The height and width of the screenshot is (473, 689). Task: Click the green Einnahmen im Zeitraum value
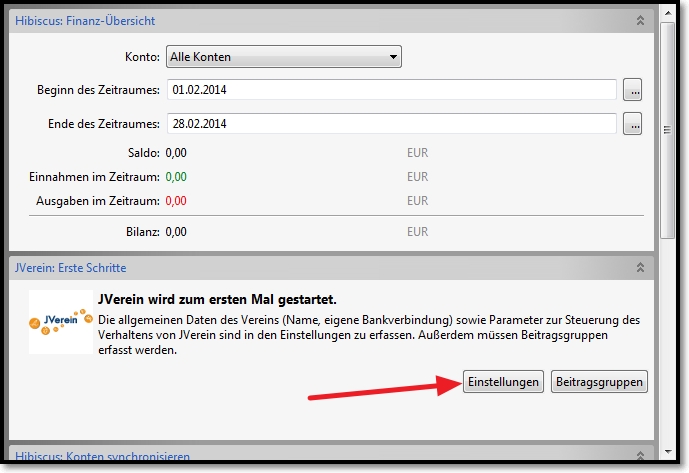[176, 177]
